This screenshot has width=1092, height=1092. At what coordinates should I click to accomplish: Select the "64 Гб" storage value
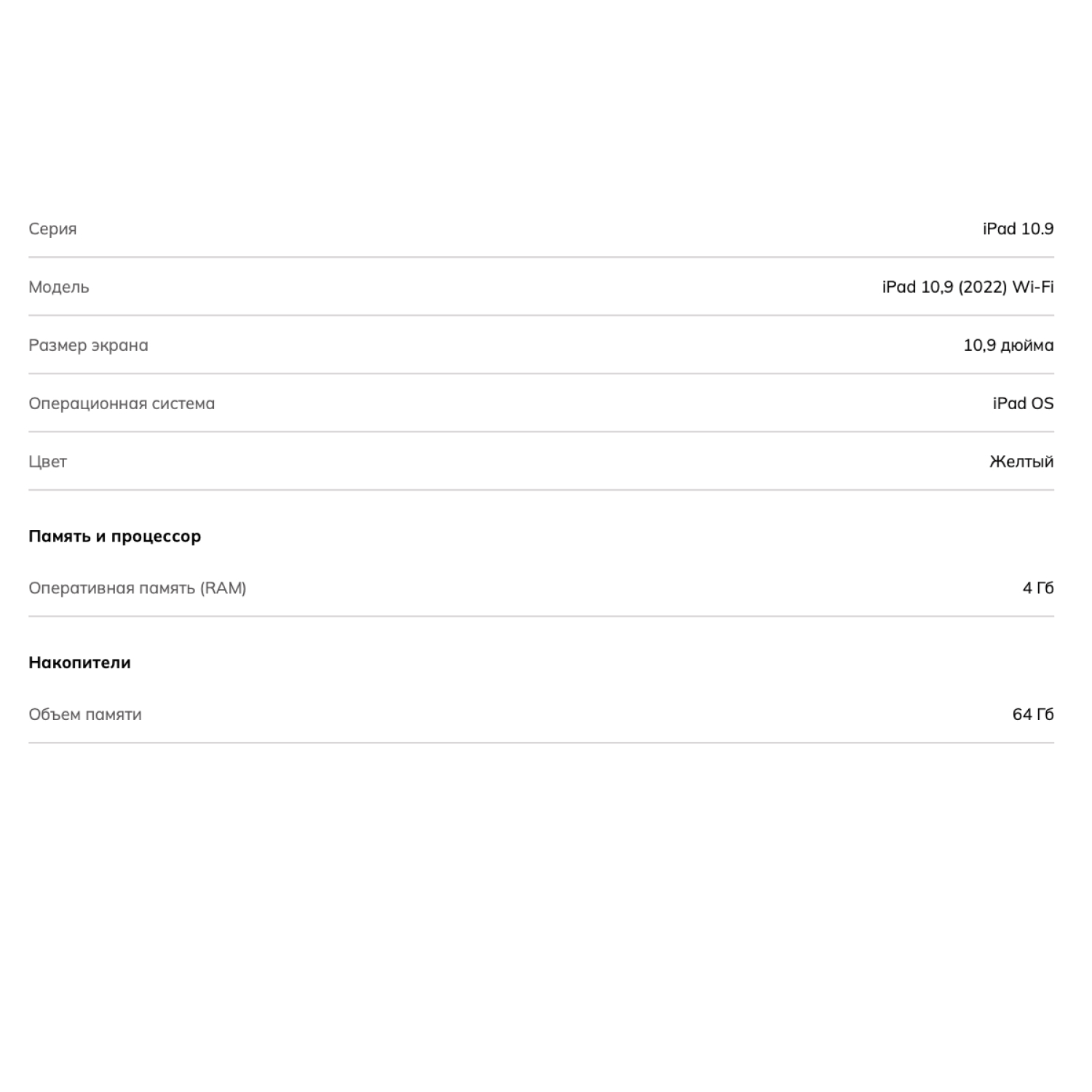click(x=1032, y=715)
